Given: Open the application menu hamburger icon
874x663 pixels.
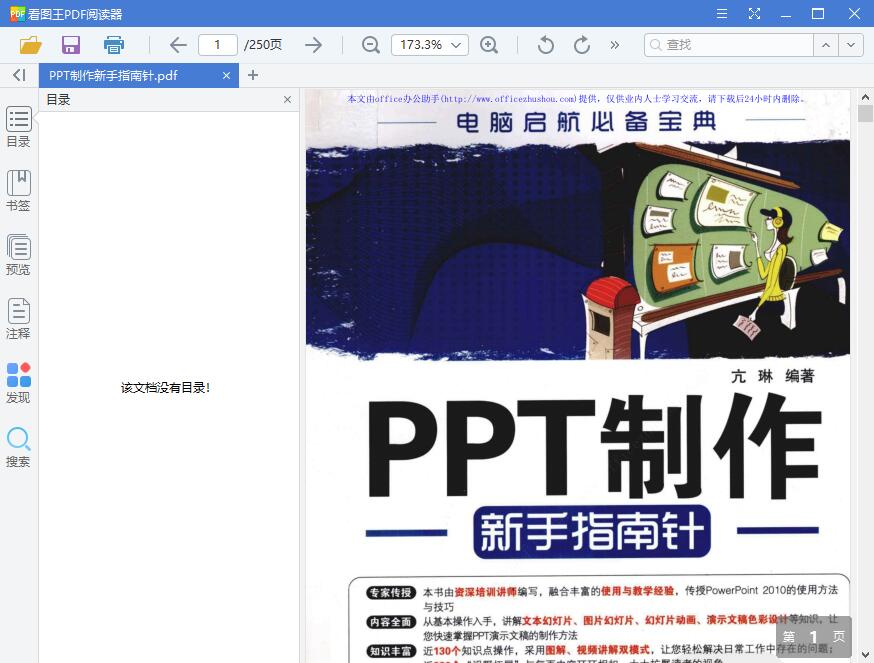Looking at the screenshot, I should (x=722, y=13).
